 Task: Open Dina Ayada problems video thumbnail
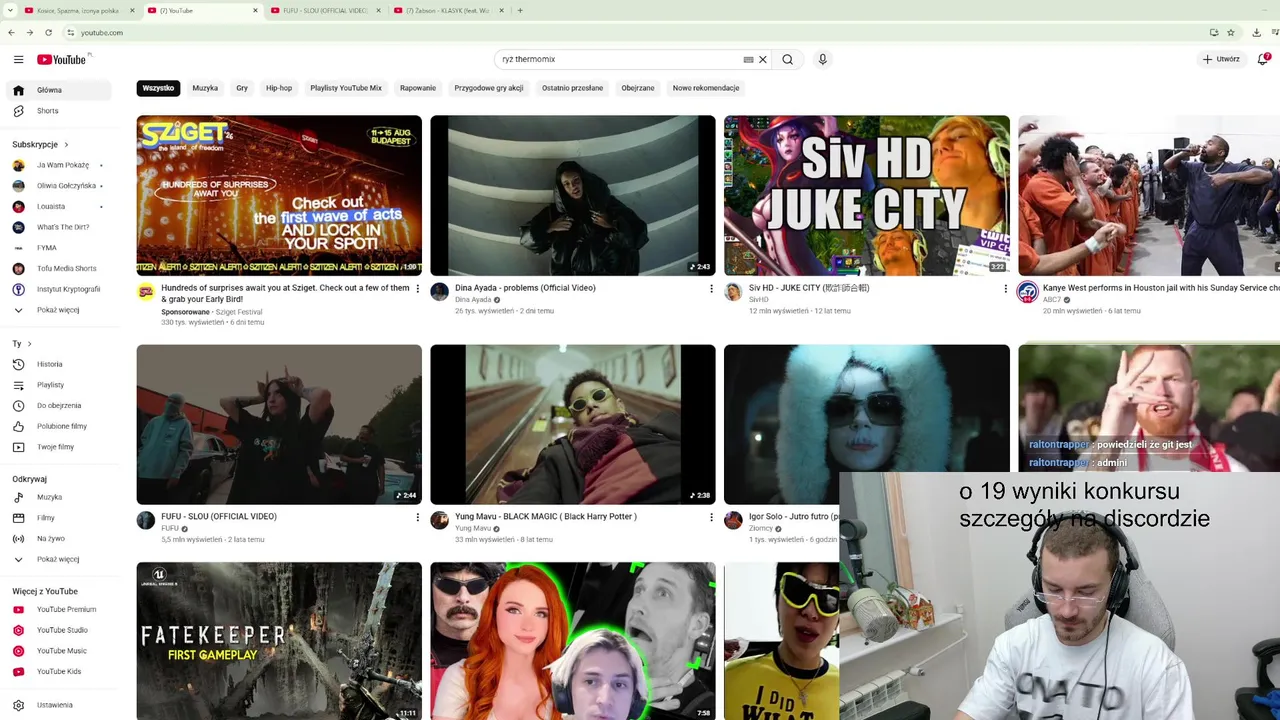[x=573, y=195]
